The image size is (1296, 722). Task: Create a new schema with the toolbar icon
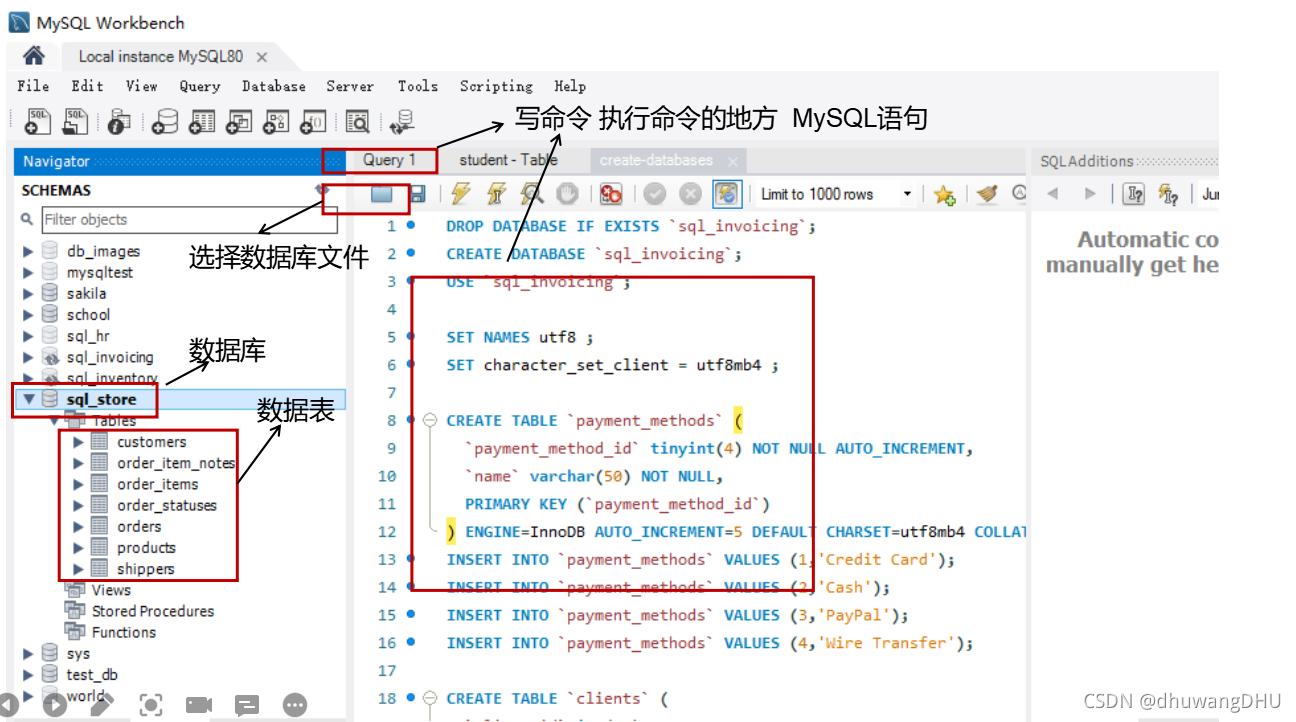[165, 121]
